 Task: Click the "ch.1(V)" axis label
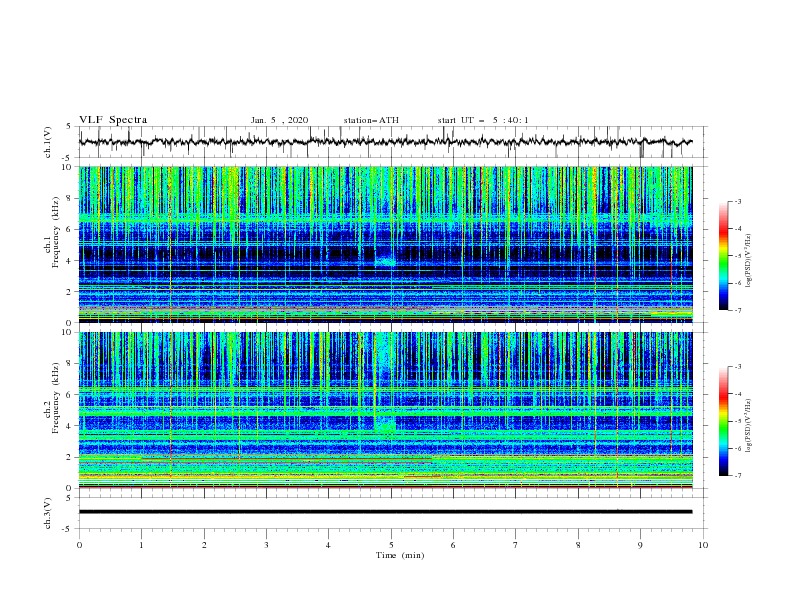(48, 142)
